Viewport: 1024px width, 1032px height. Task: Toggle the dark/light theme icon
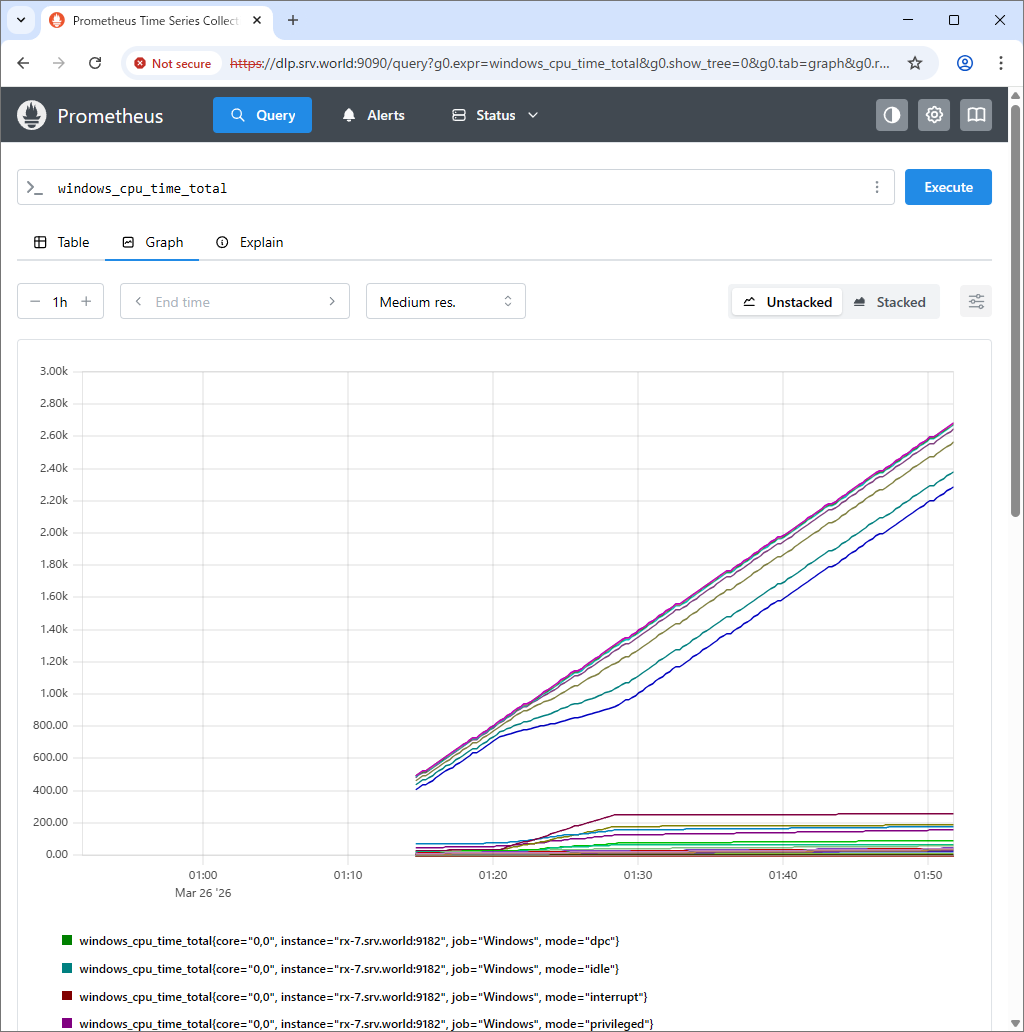click(x=892, y=115)
